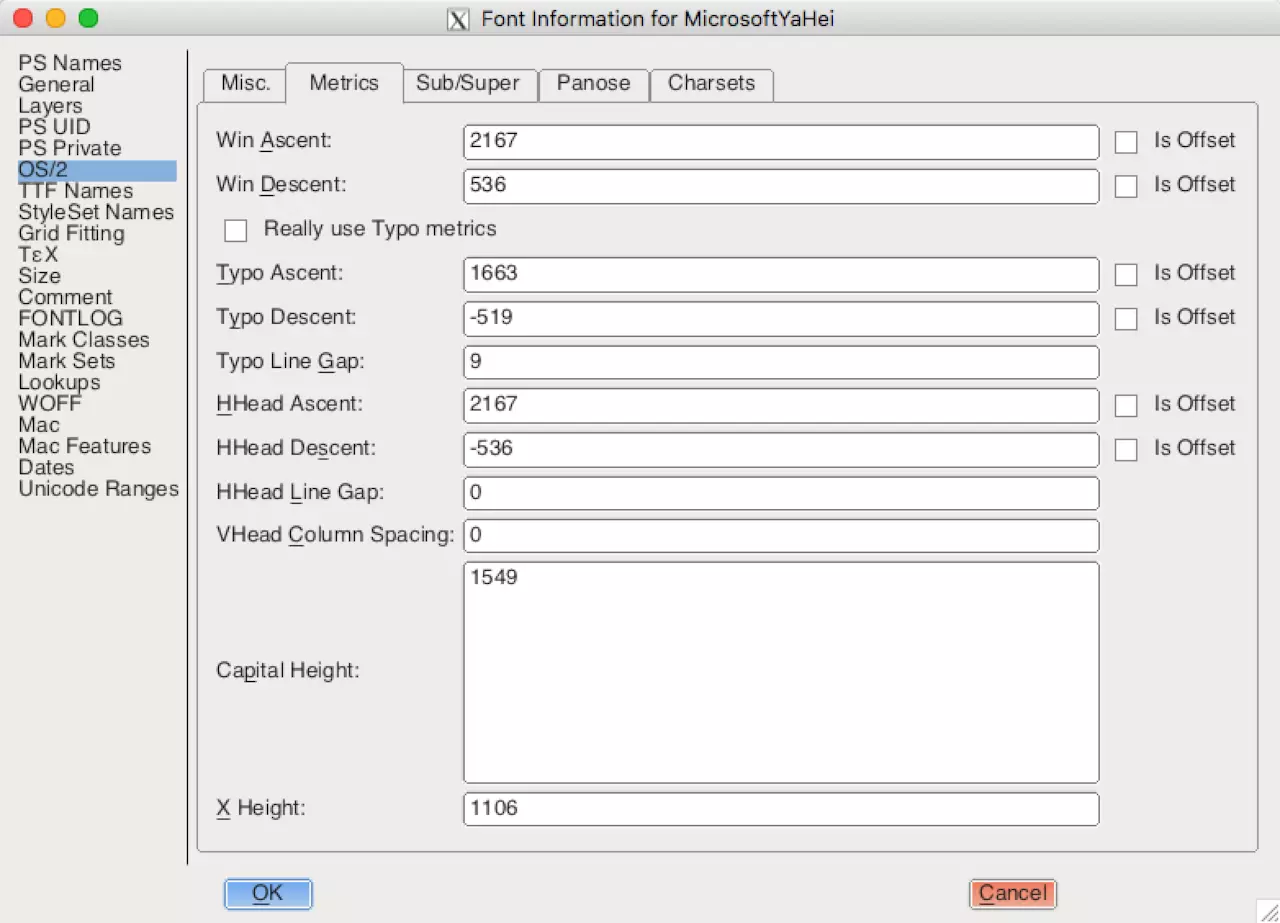Open the General category
The width and height of the screenshot is (1280, 923).
(56, 85)
